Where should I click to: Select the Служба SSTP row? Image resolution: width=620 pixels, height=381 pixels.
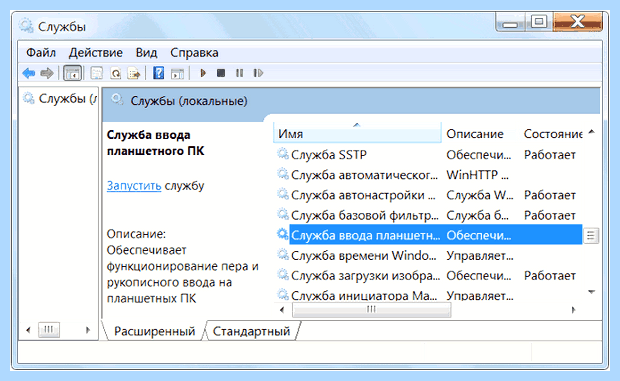(429, 155)
